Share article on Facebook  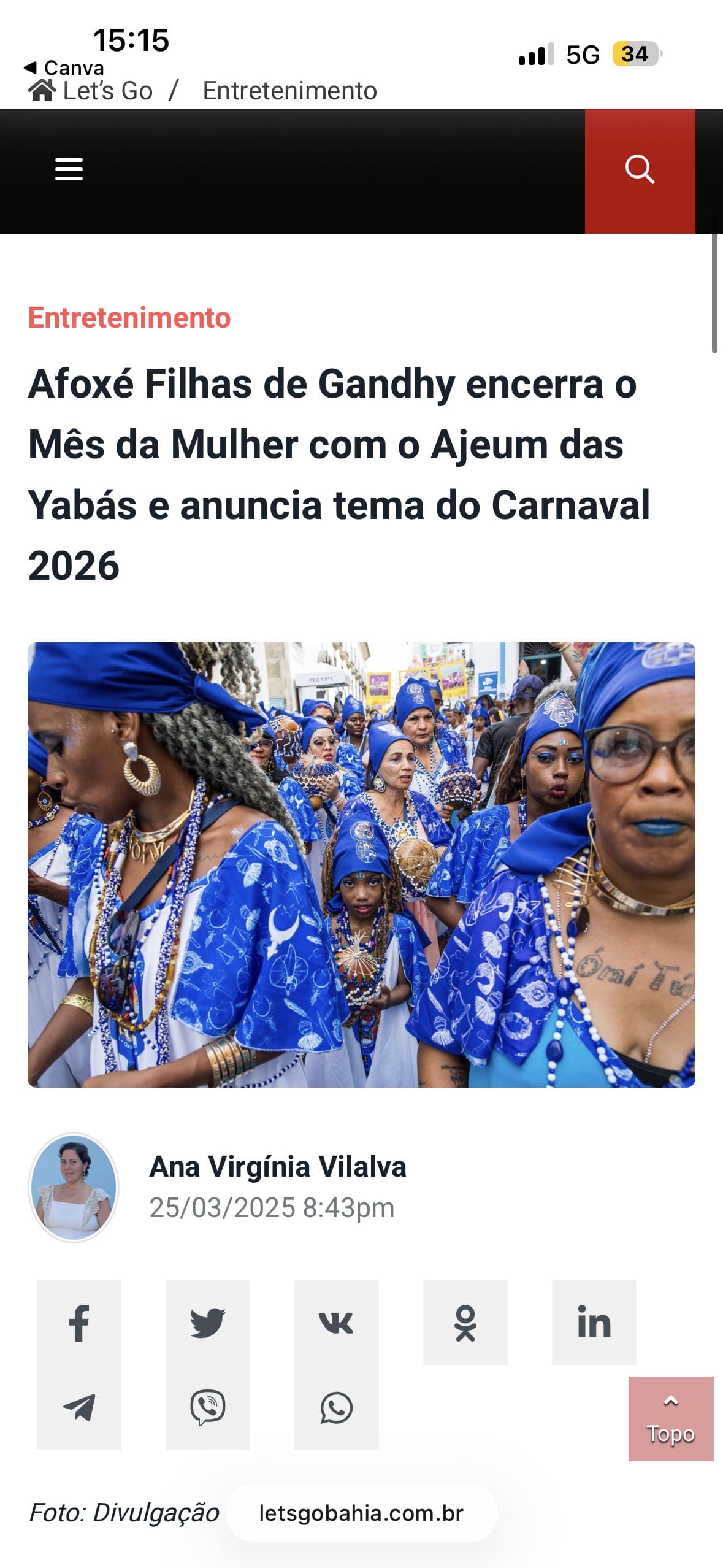79,1323
